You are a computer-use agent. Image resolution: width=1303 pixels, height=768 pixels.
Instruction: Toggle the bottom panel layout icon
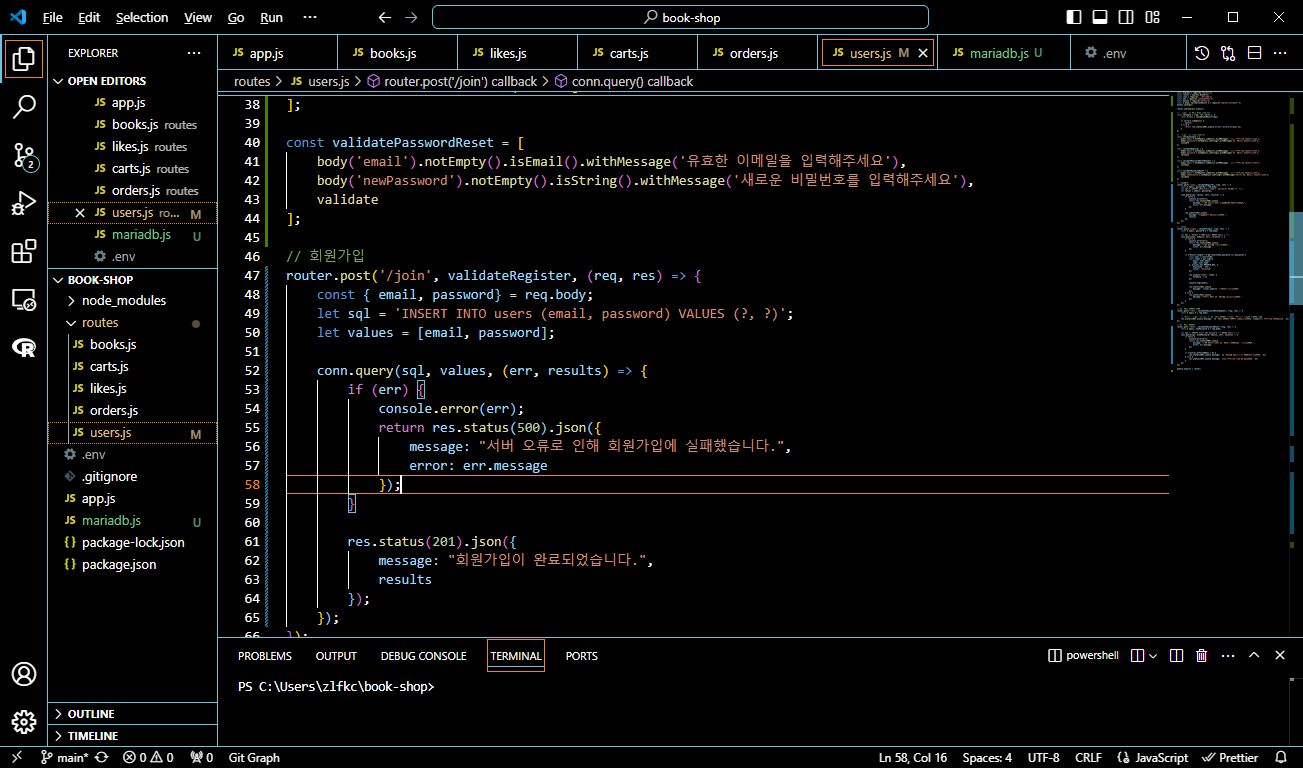click(x=1100, y=18)
